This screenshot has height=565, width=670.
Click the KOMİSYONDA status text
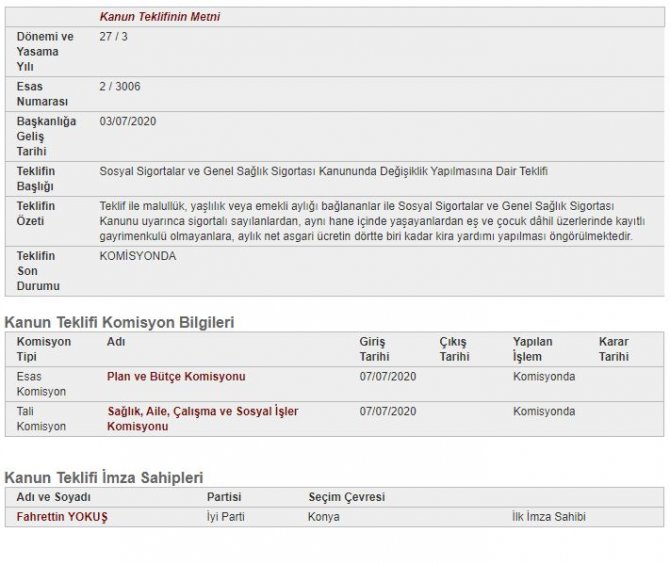tap(138, 256)
